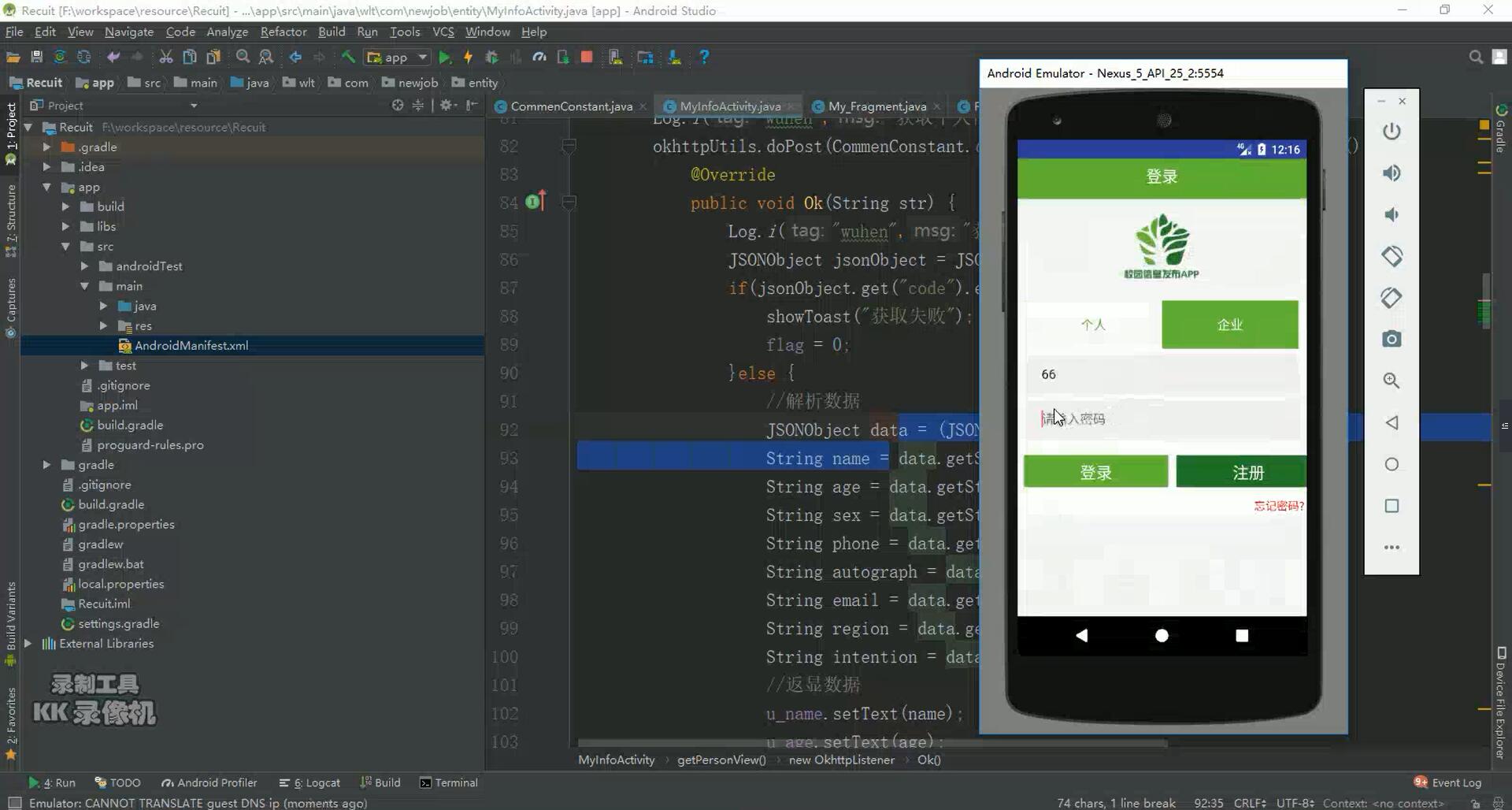Select the 个人 tab in the emulator app
The height and width of the screenshot is (810, 1512).
pos(1093,325)
